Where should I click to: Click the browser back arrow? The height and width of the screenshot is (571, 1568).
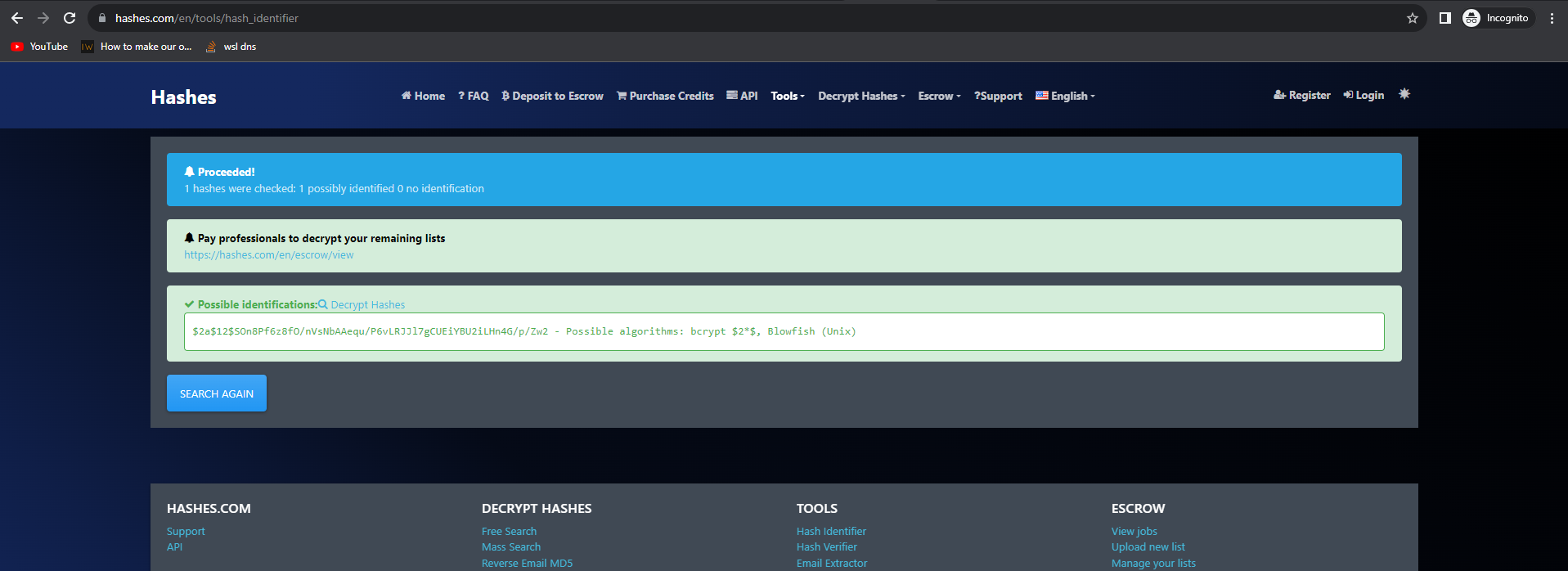[17, 18]
